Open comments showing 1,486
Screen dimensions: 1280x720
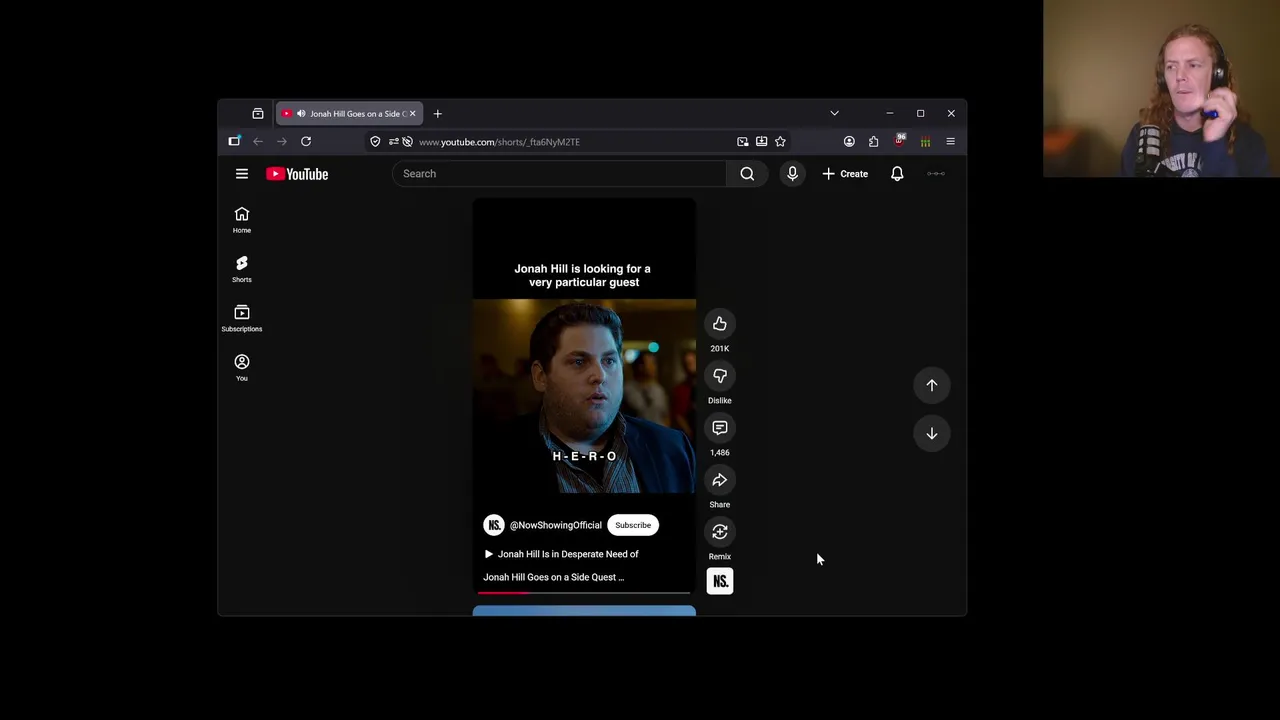point(719,428)
